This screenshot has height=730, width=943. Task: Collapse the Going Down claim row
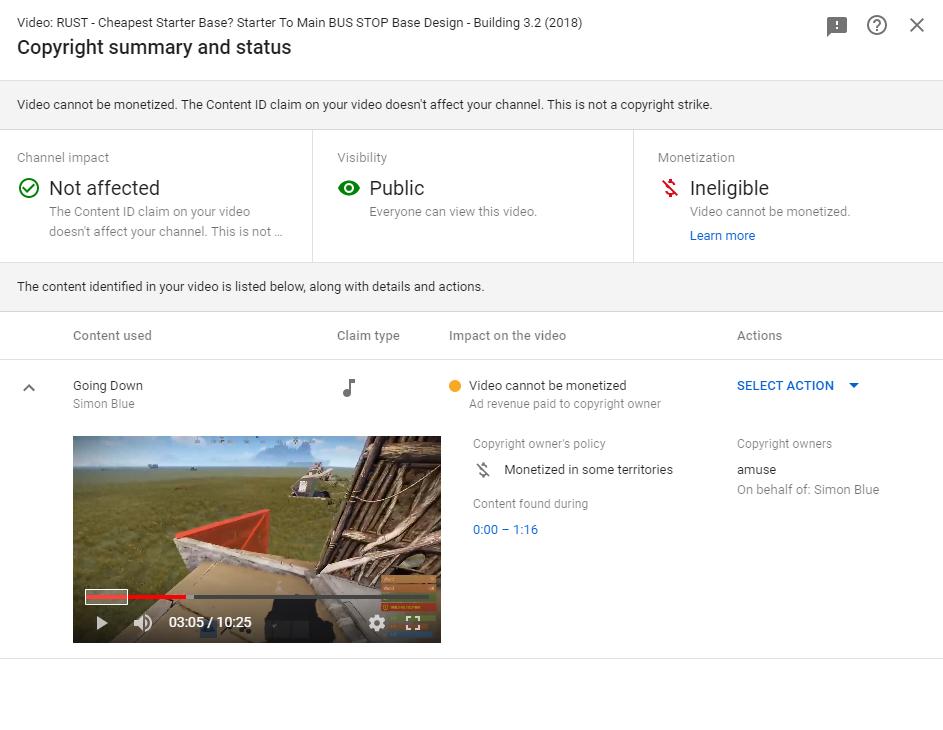coord(29,388)
